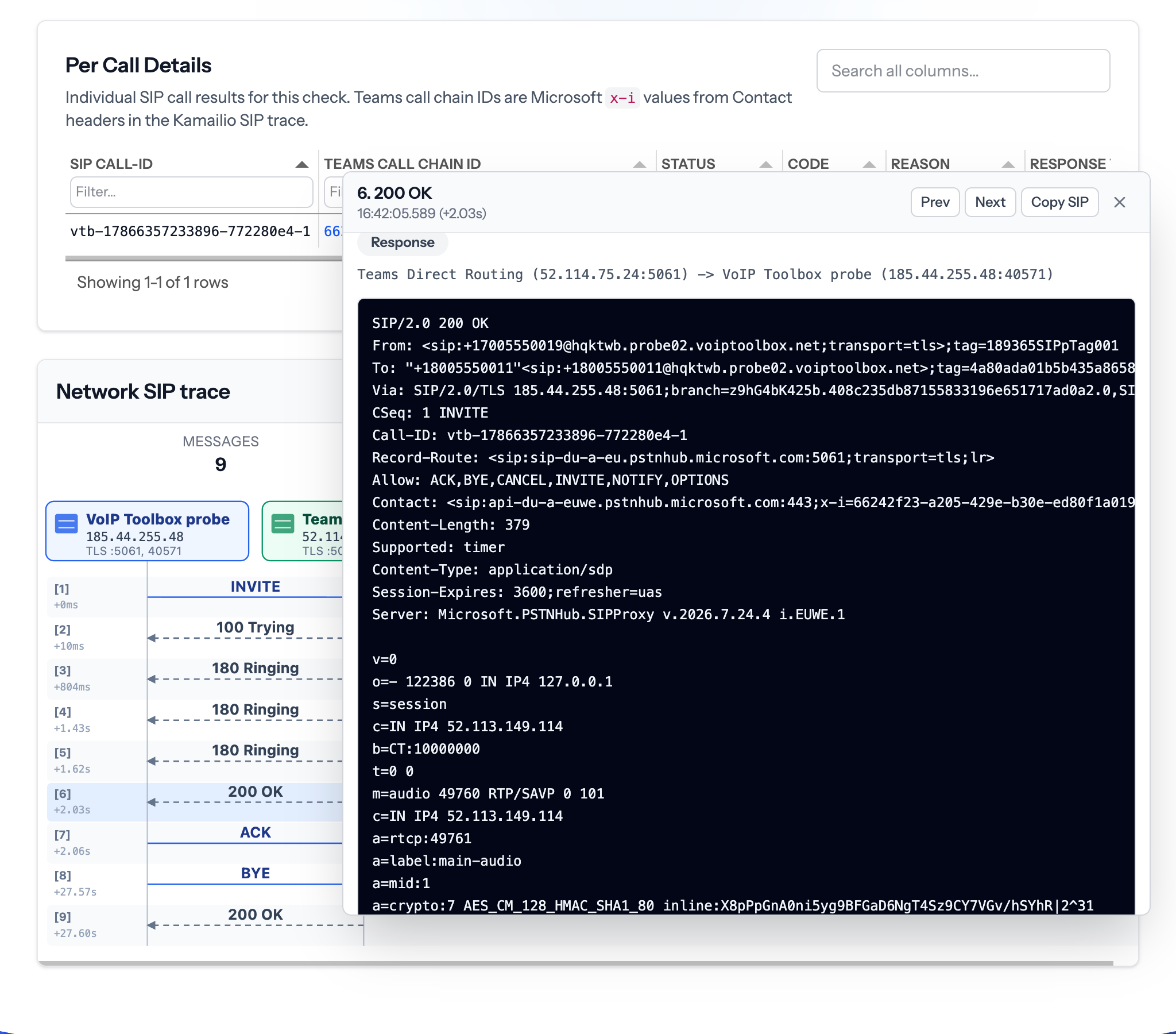Click the Teams Direct Routing route line

(705, 274)
